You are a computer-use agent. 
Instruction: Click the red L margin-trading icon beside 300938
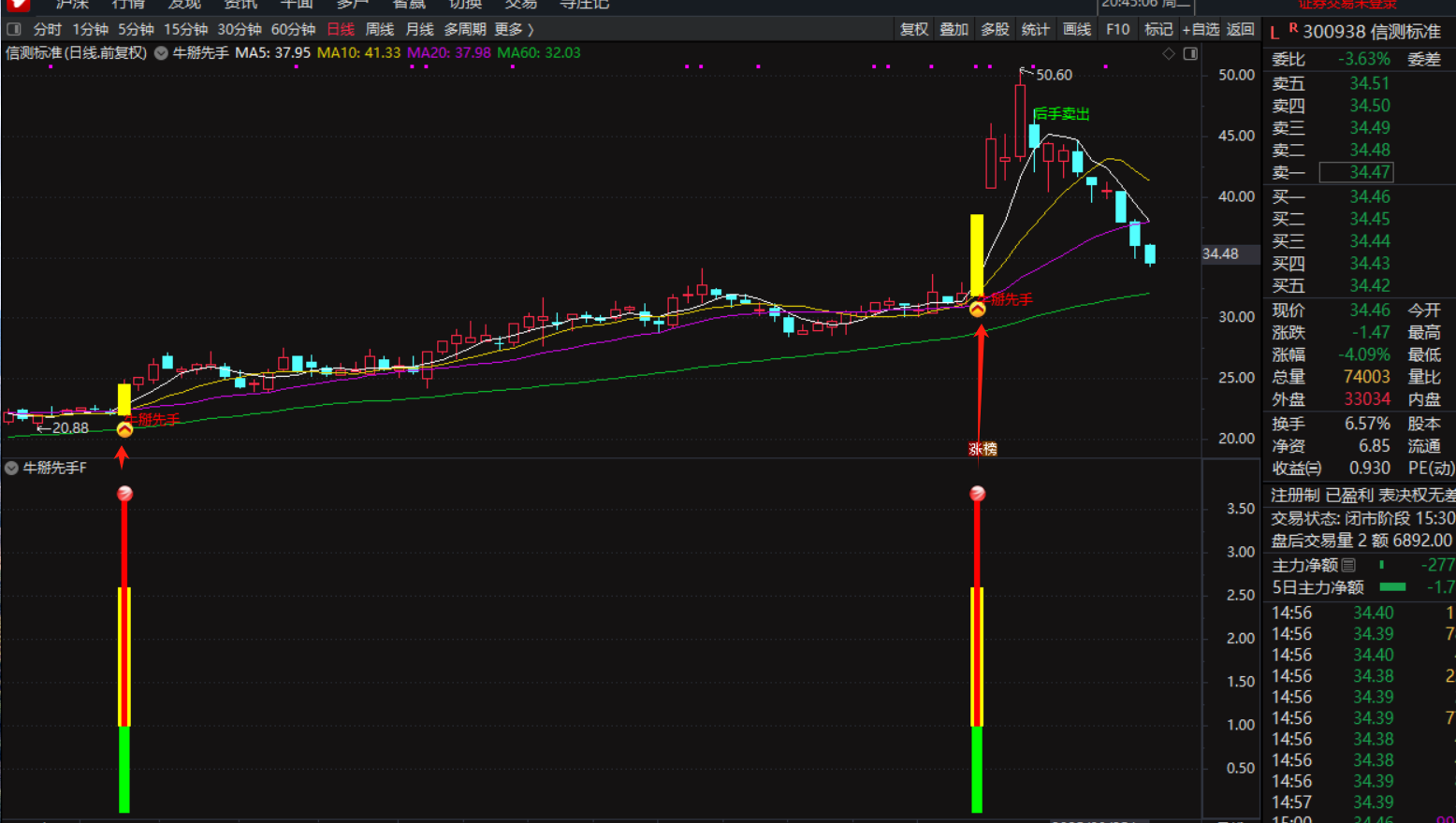pyautogui.click(x=1274, y=33)
